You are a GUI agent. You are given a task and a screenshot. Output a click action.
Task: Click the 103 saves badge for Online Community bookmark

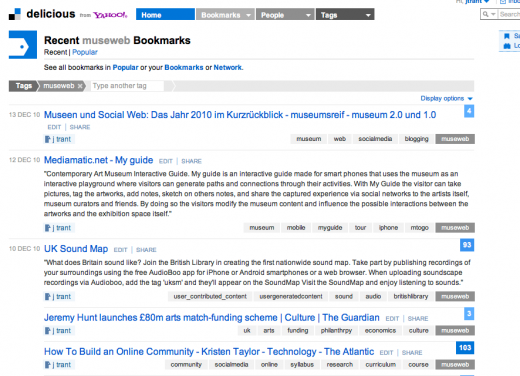[x=465, y=348]
